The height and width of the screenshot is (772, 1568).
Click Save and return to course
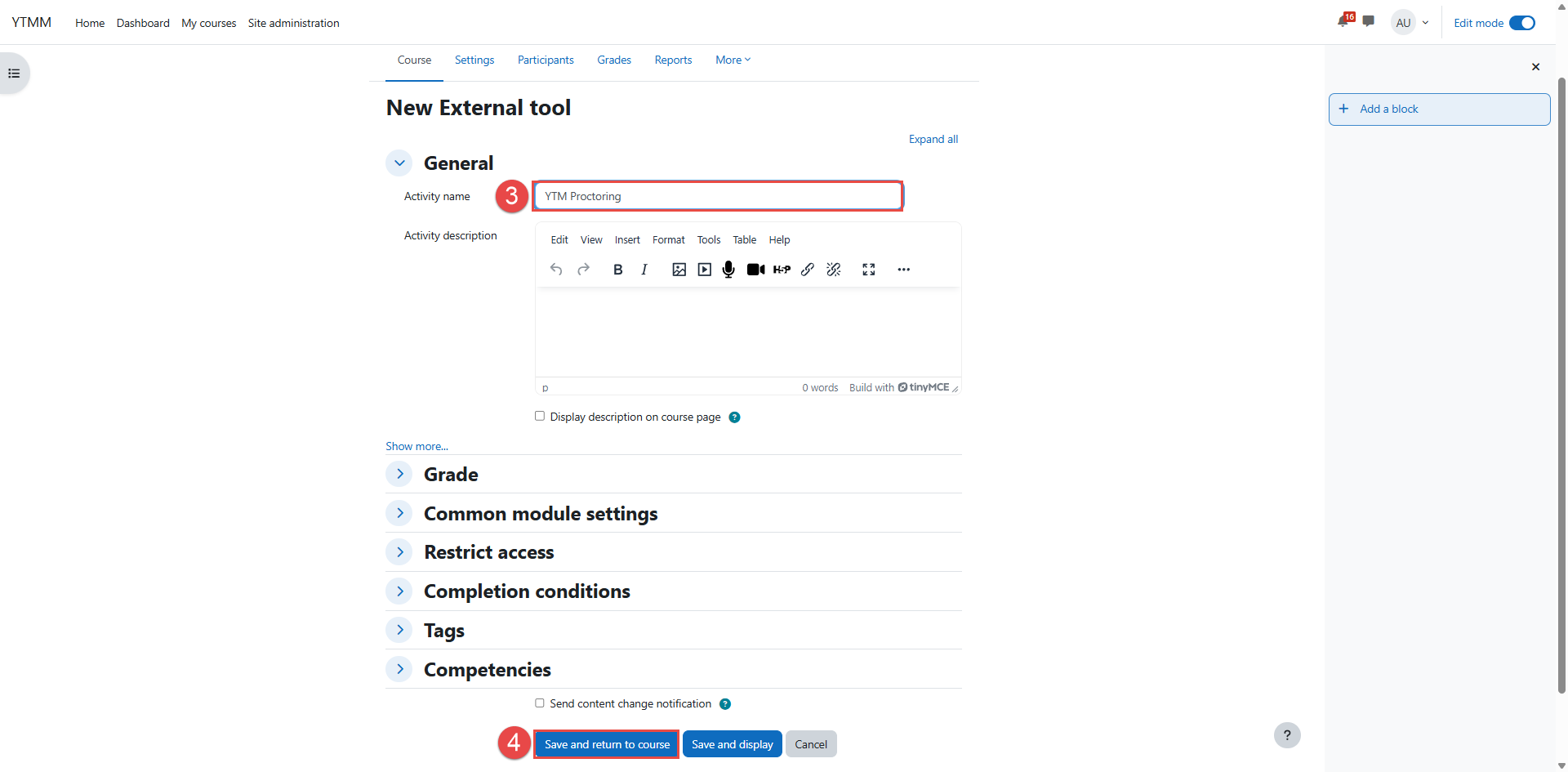pos(607,744)
